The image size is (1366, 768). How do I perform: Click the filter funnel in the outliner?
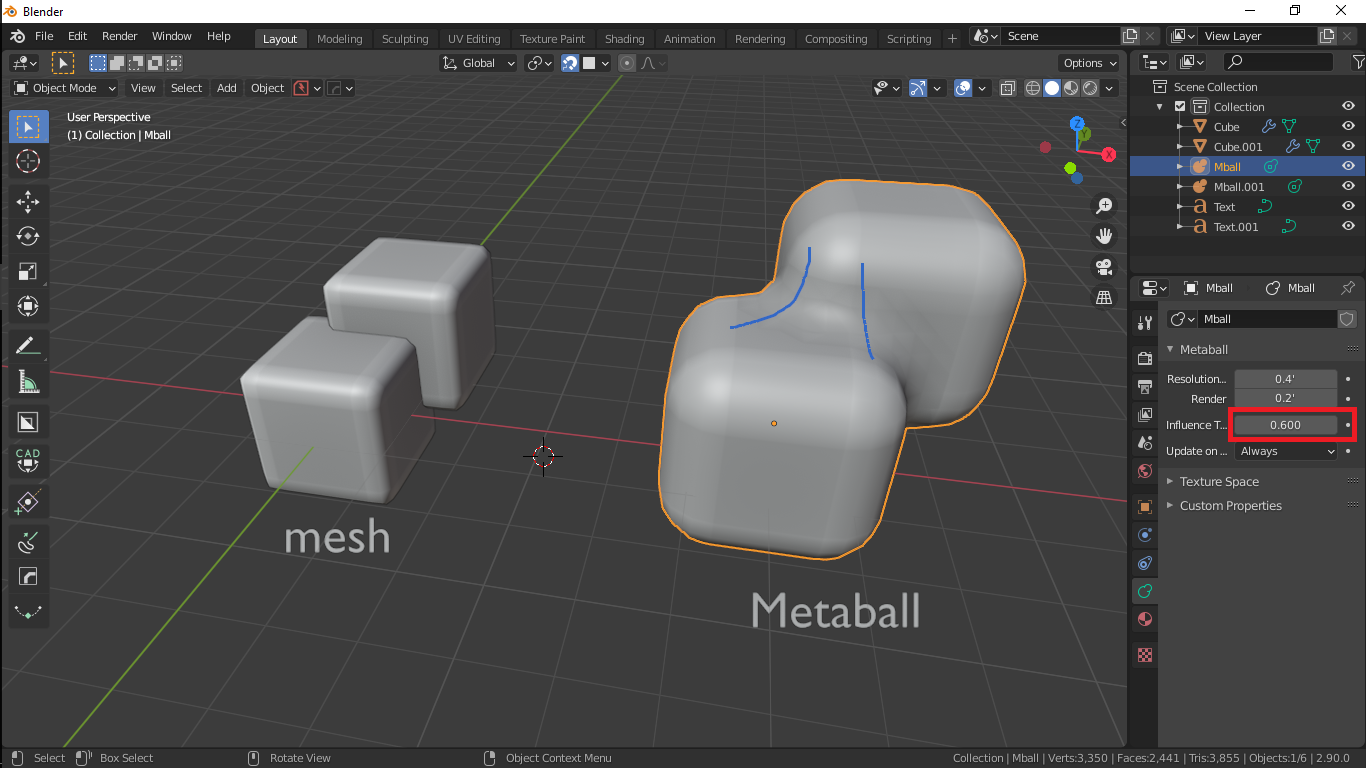click(x=1358, y=62)
